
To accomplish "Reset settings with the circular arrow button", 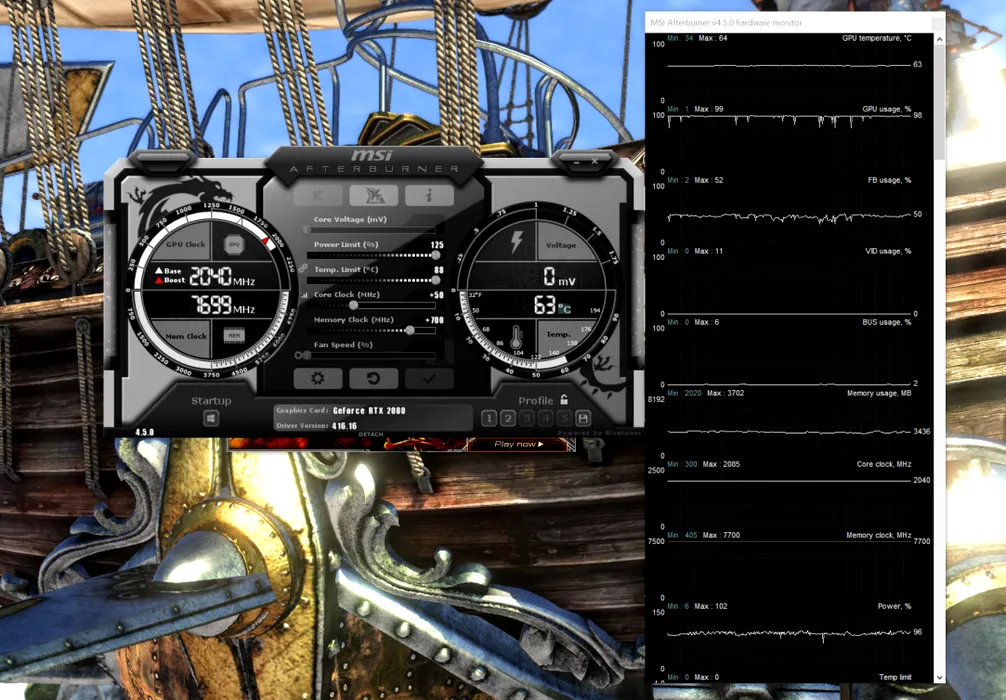I will pyautogui.click(x=373, y=379).
